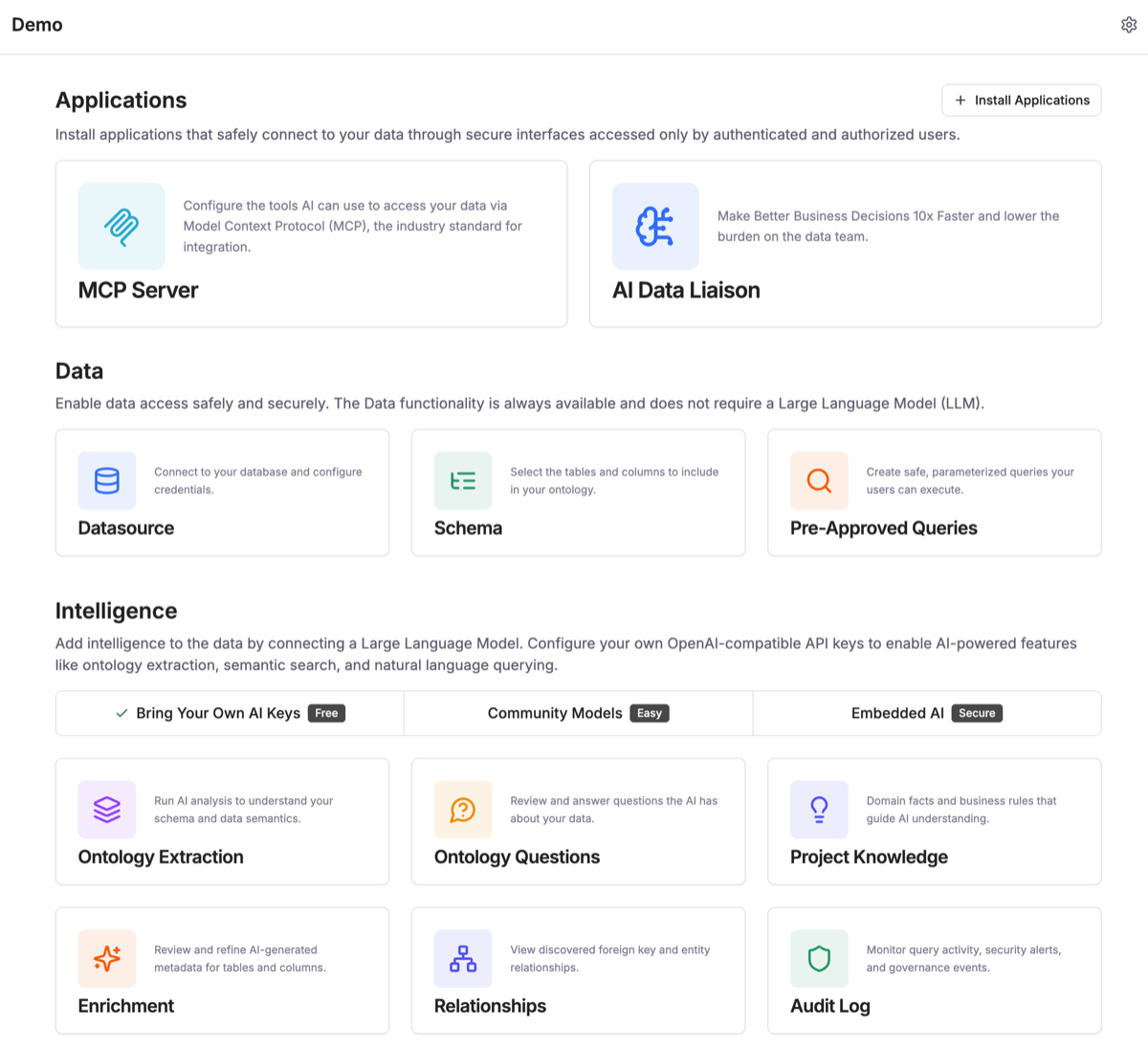Click the Pre-Approved Queries magnifier icon

click(x=819, y=480)
